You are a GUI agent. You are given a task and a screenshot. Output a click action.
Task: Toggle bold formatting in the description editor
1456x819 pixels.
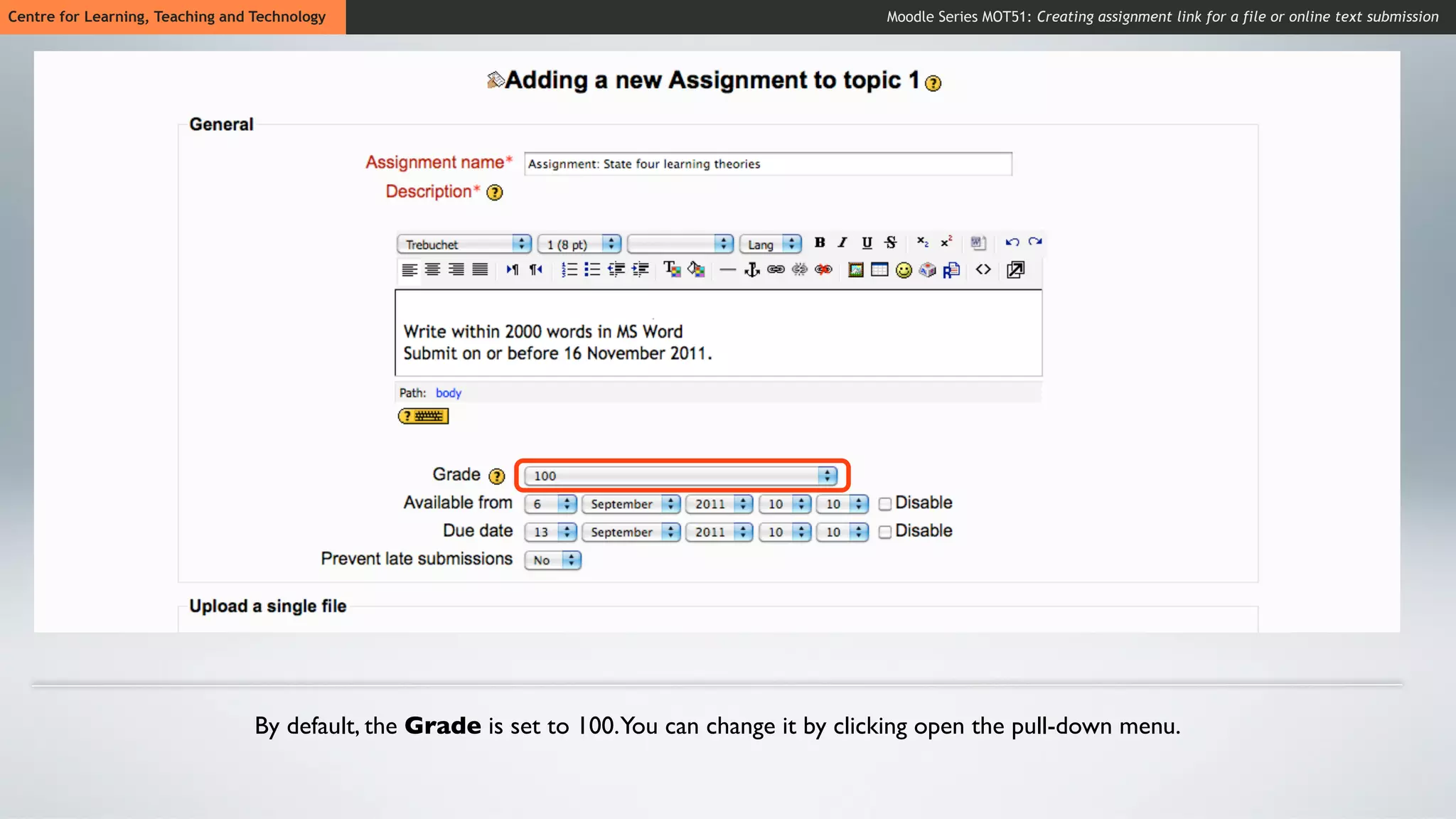(820, 242)
